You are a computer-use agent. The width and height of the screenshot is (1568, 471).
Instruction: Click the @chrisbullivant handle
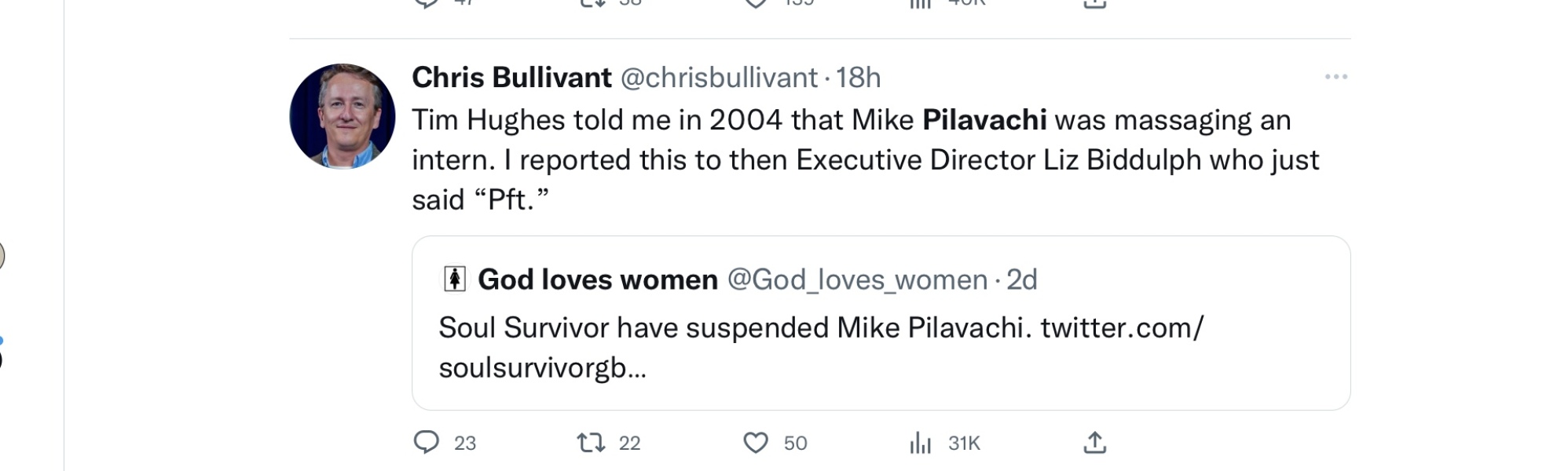pyautogui.click(x=719, y=78)
